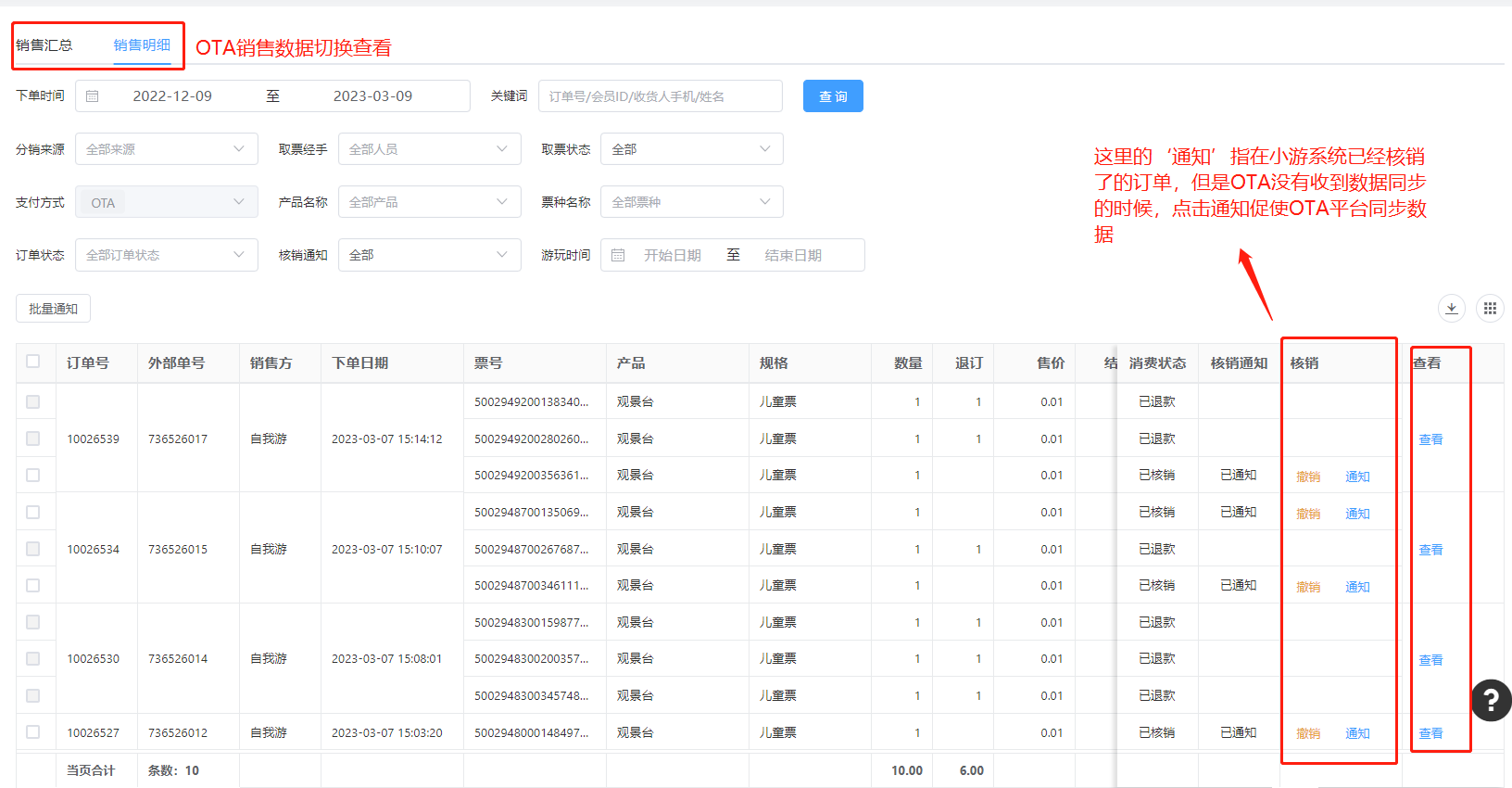Tick the select-all checkbox in table header
Viewport: 1512px width, 788px height.
(x=33, y=362)
